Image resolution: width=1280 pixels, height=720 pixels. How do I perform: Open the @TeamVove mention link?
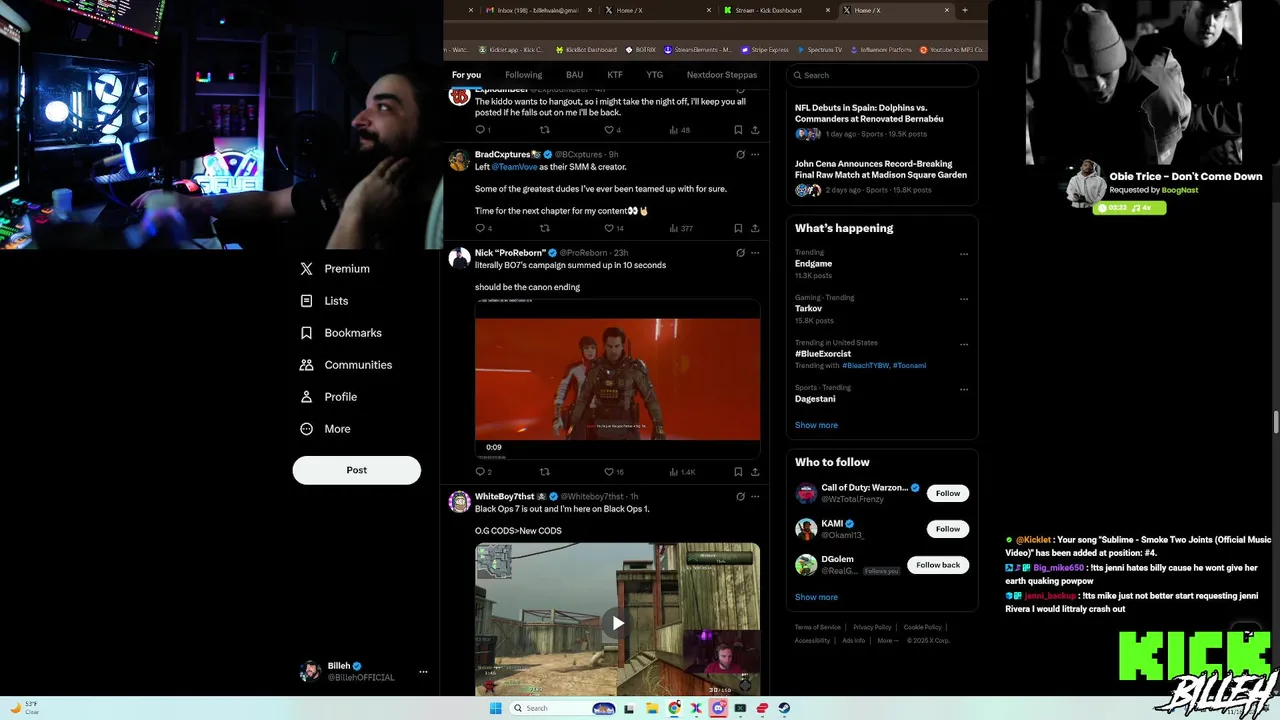click(514, 167)
